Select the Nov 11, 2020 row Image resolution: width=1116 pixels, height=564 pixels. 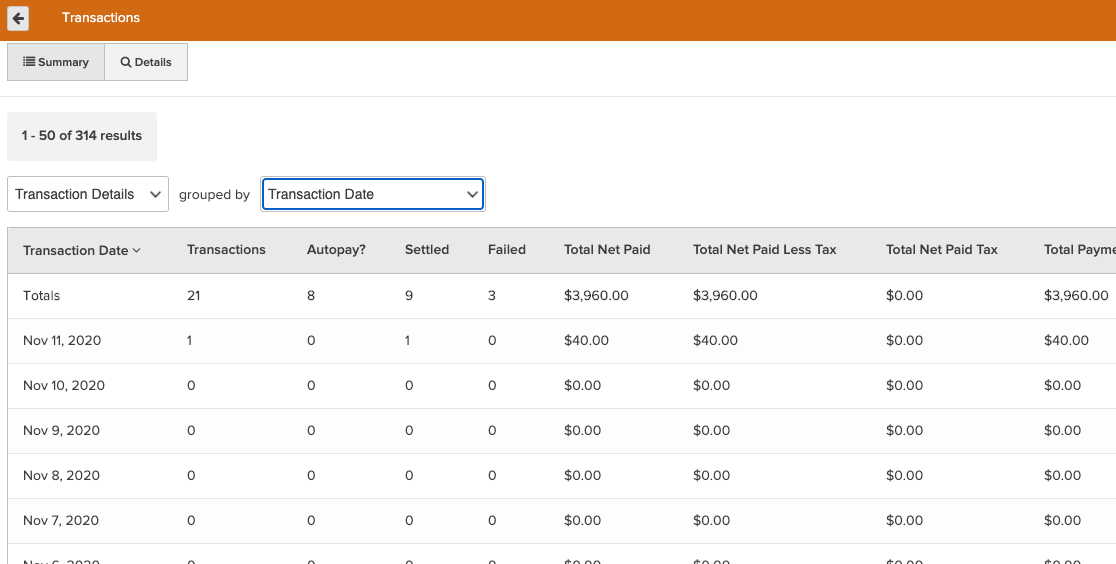62,341
